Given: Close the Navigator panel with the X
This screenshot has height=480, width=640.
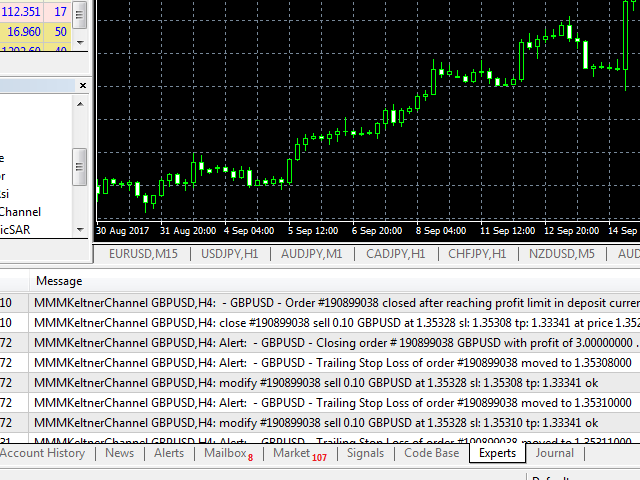Looking at the screenshot, I should pos(83,85).
